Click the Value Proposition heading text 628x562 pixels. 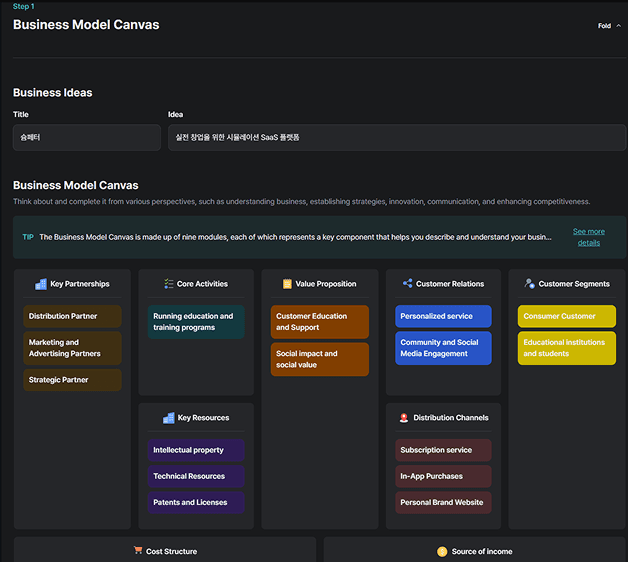click(x=326, y=284)
